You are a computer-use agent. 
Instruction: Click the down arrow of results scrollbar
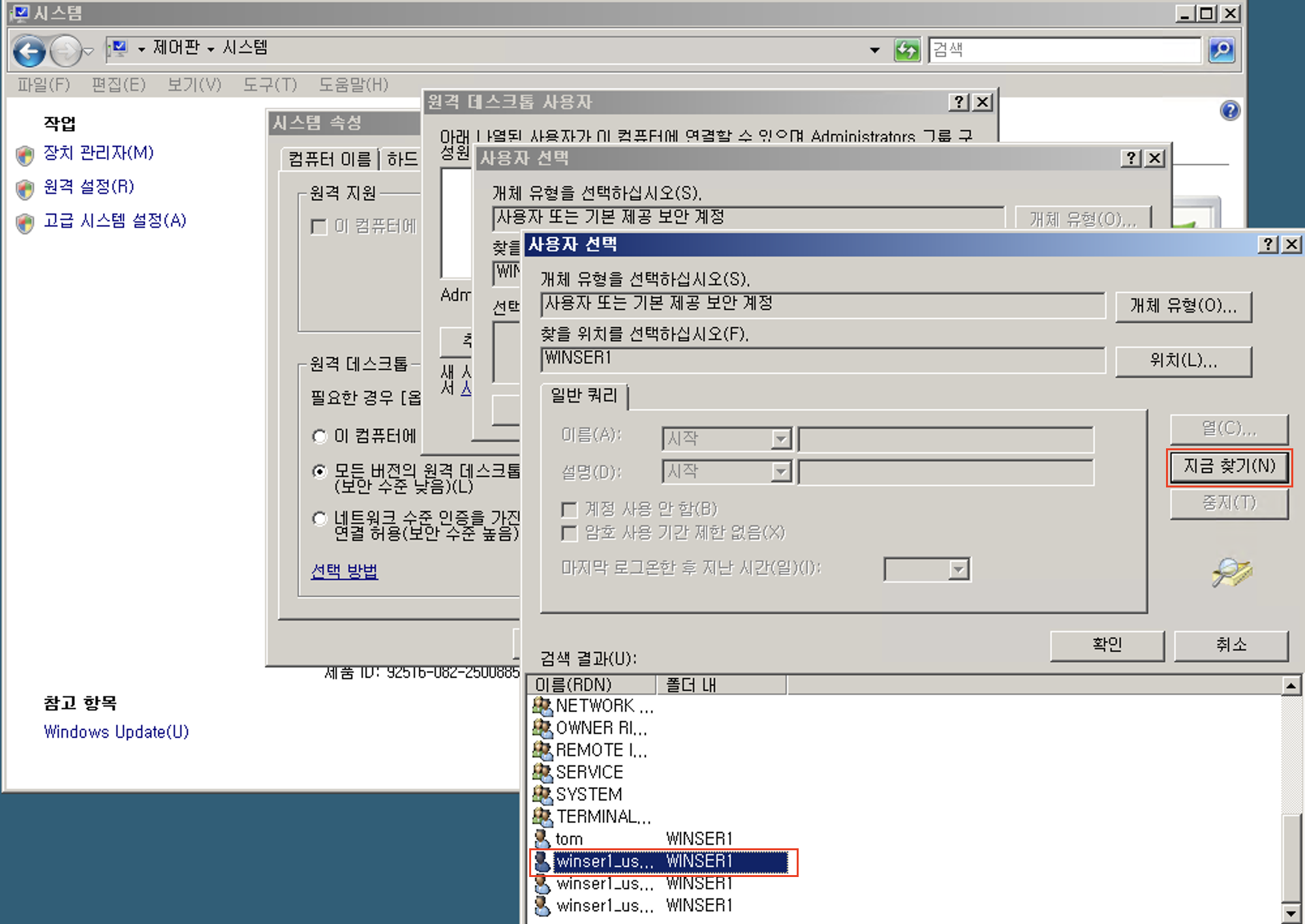[x=1291, y=912]
